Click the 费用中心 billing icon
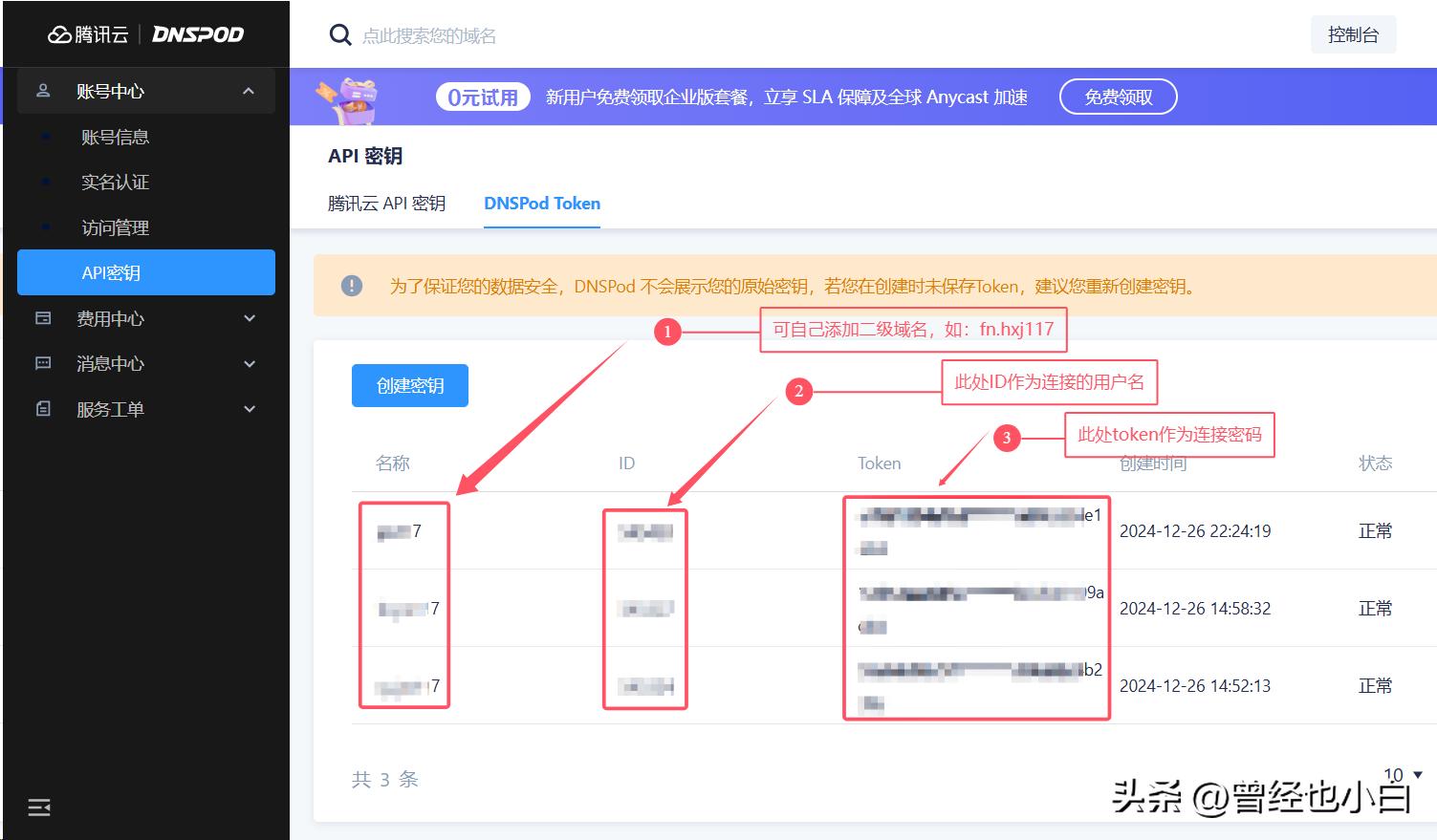 [43, 318]
